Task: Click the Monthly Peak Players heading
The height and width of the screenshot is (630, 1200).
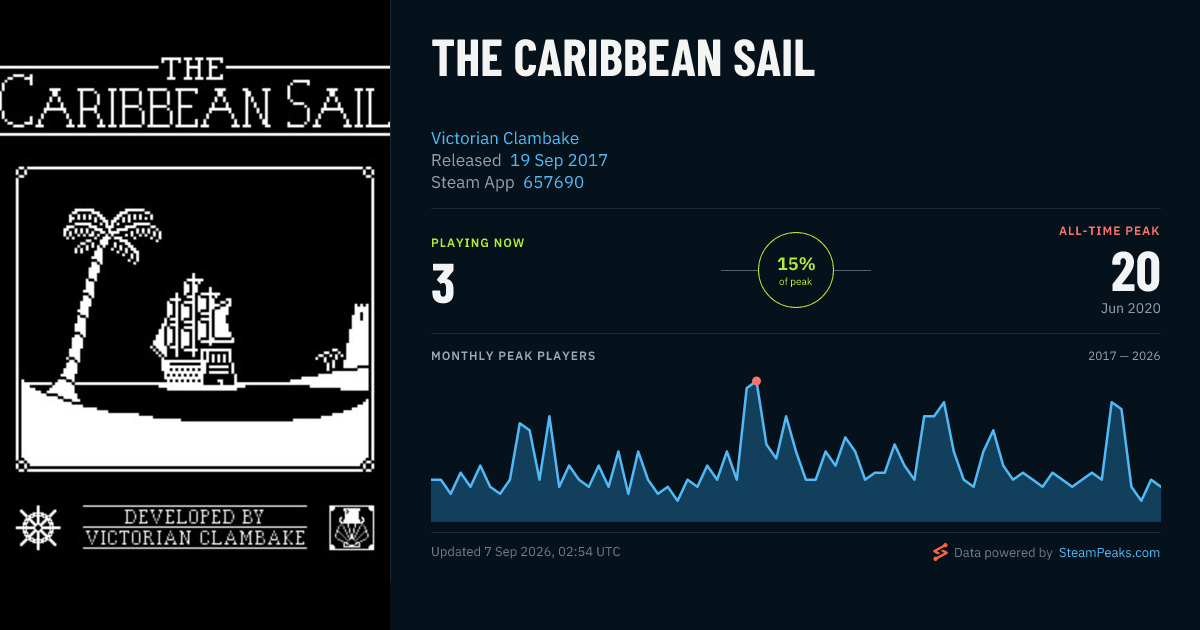Action: pyautogui.click(x=513, y=356)
